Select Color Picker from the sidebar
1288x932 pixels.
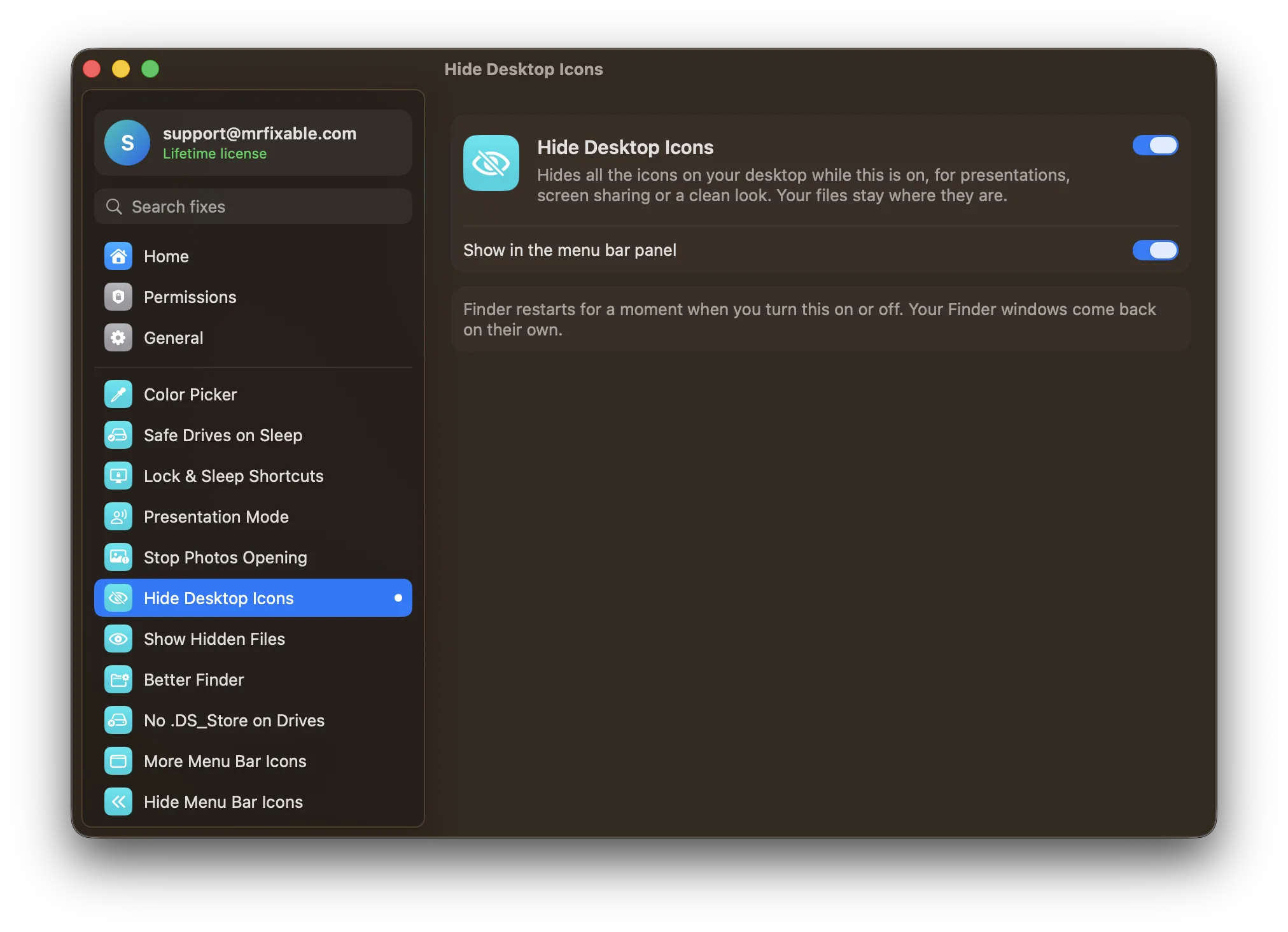pyautogui.click(x=253, y=394)
